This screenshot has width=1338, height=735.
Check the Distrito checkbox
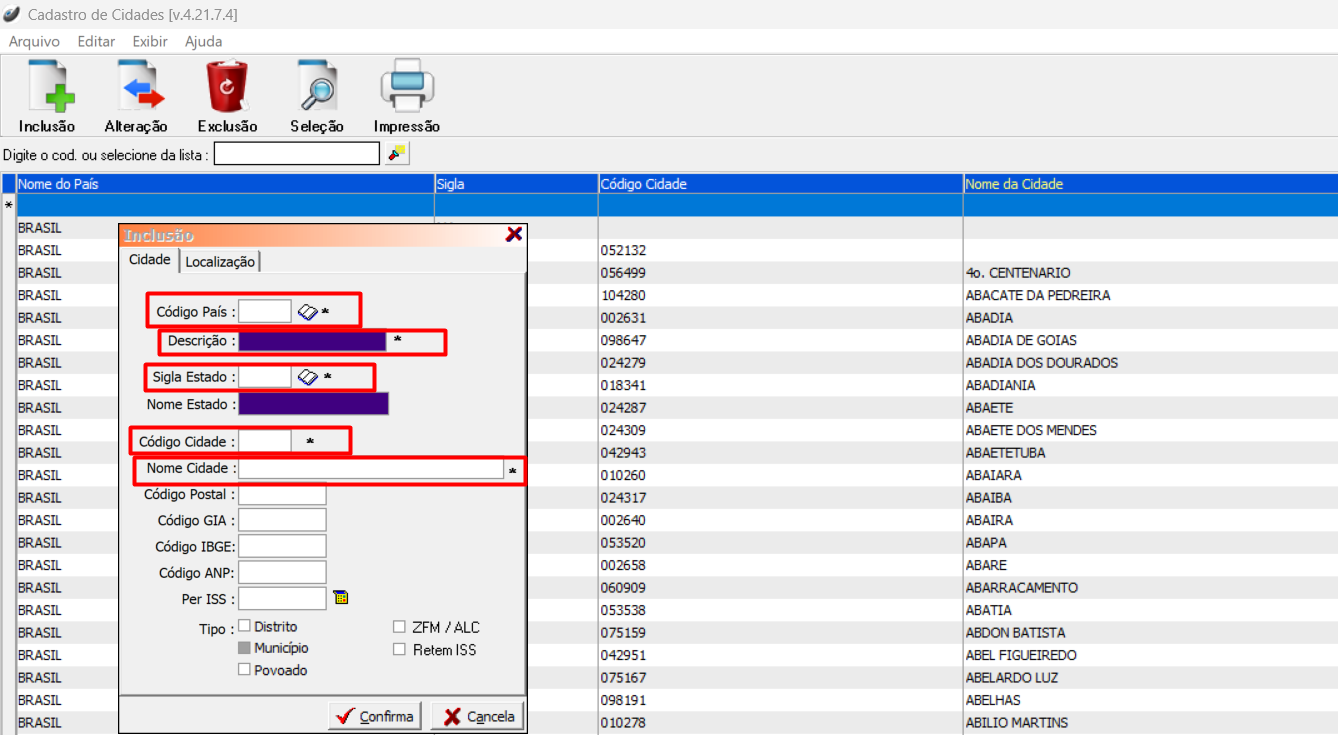click(x=244, y=626)
